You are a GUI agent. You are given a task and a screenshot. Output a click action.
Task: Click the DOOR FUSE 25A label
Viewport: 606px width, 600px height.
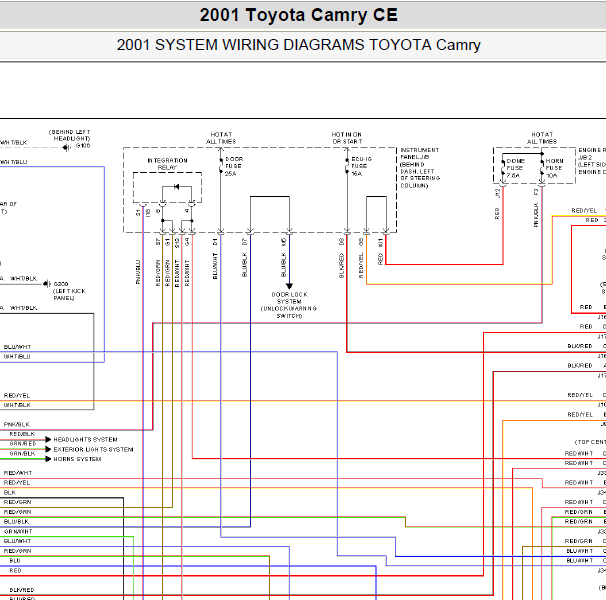click(233, 166)
